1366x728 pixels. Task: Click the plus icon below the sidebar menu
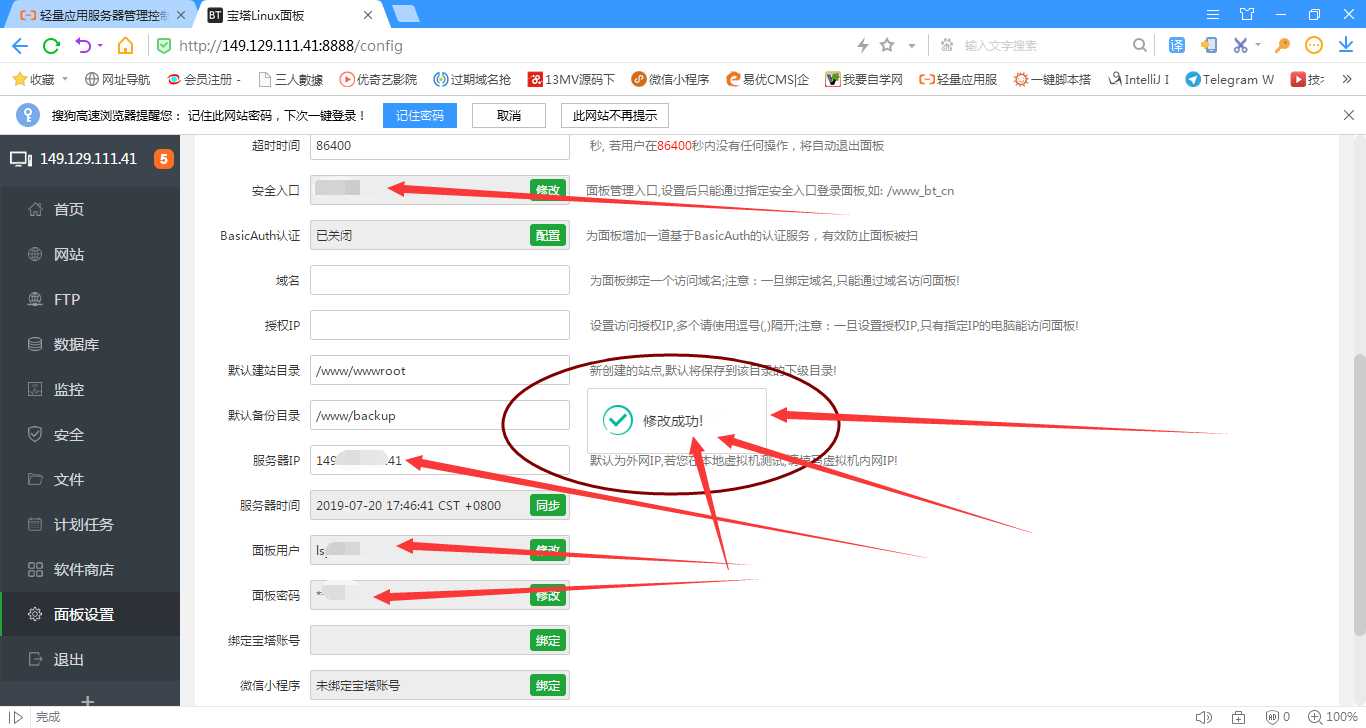88,701
